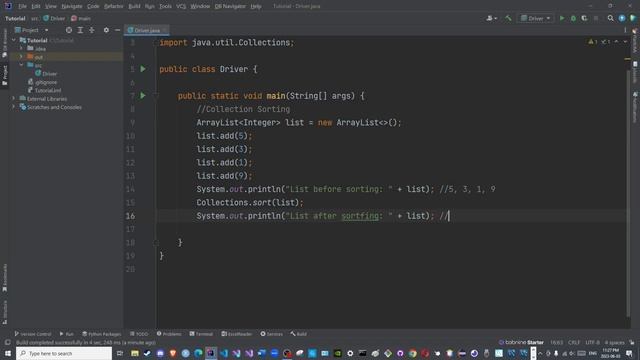The width and height of the screenshot is (640, 360).
Task: Start debugging with the bug icon
Action: pyautogui.click(x=573, y=18)
